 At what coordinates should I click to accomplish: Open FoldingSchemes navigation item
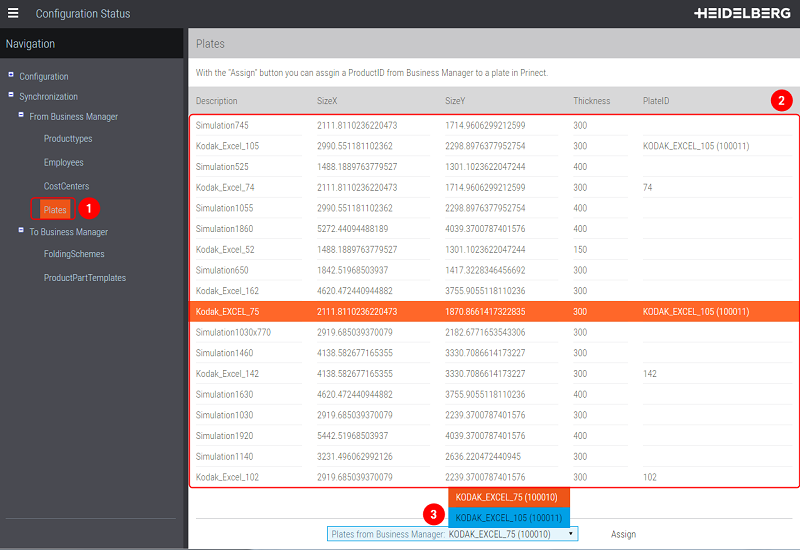[74, 254]
